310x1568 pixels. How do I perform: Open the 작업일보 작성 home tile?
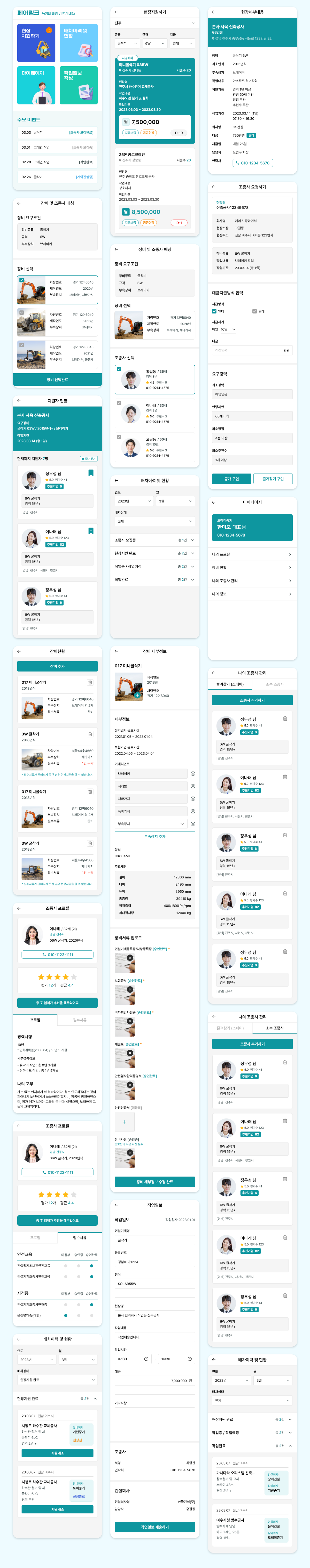[x=79, y=85]
